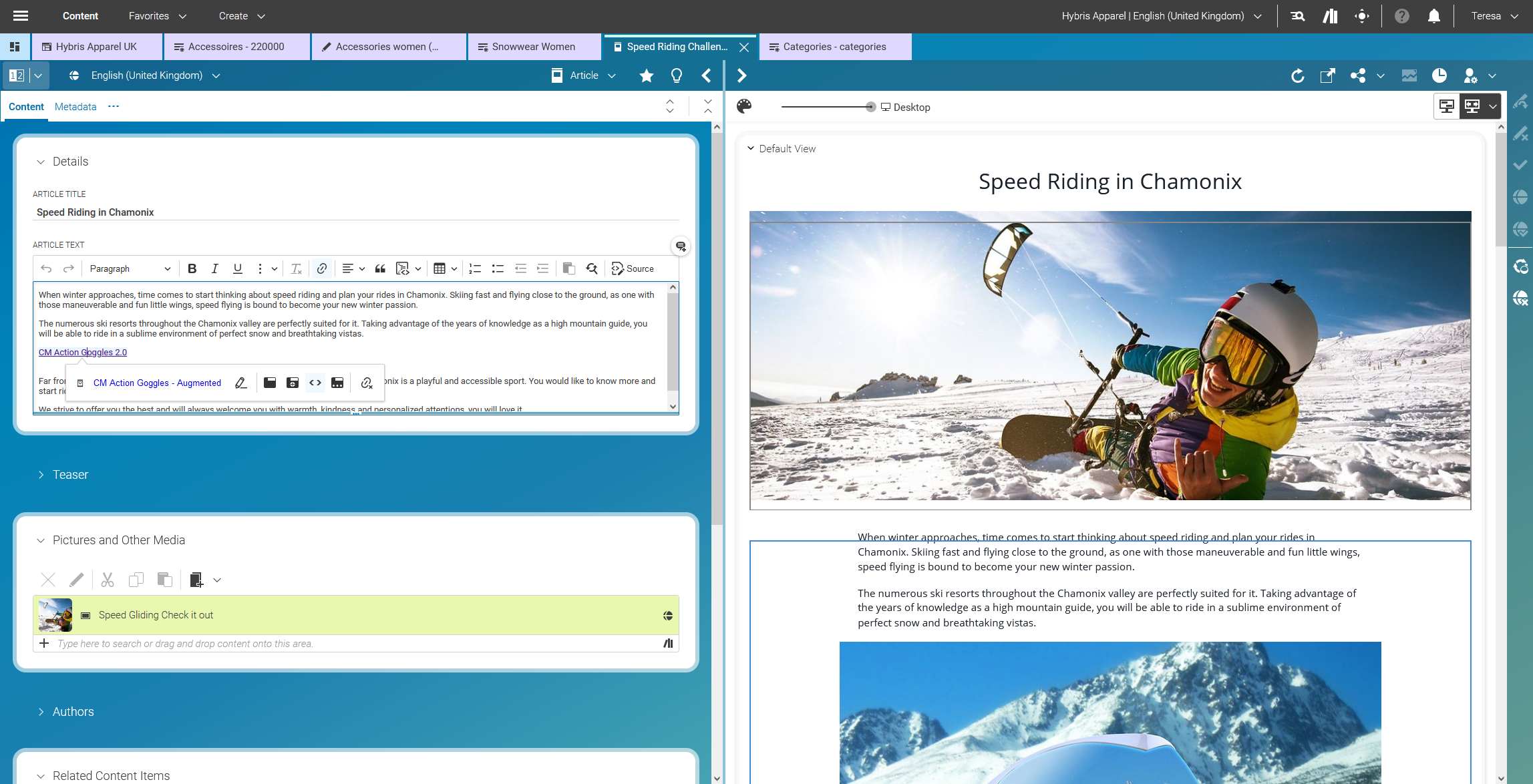The width and height of the screenshot is (1533, 784).
Task: Click the CM Action Goggles 2.0 link
Action: click(x=83, y=352)
